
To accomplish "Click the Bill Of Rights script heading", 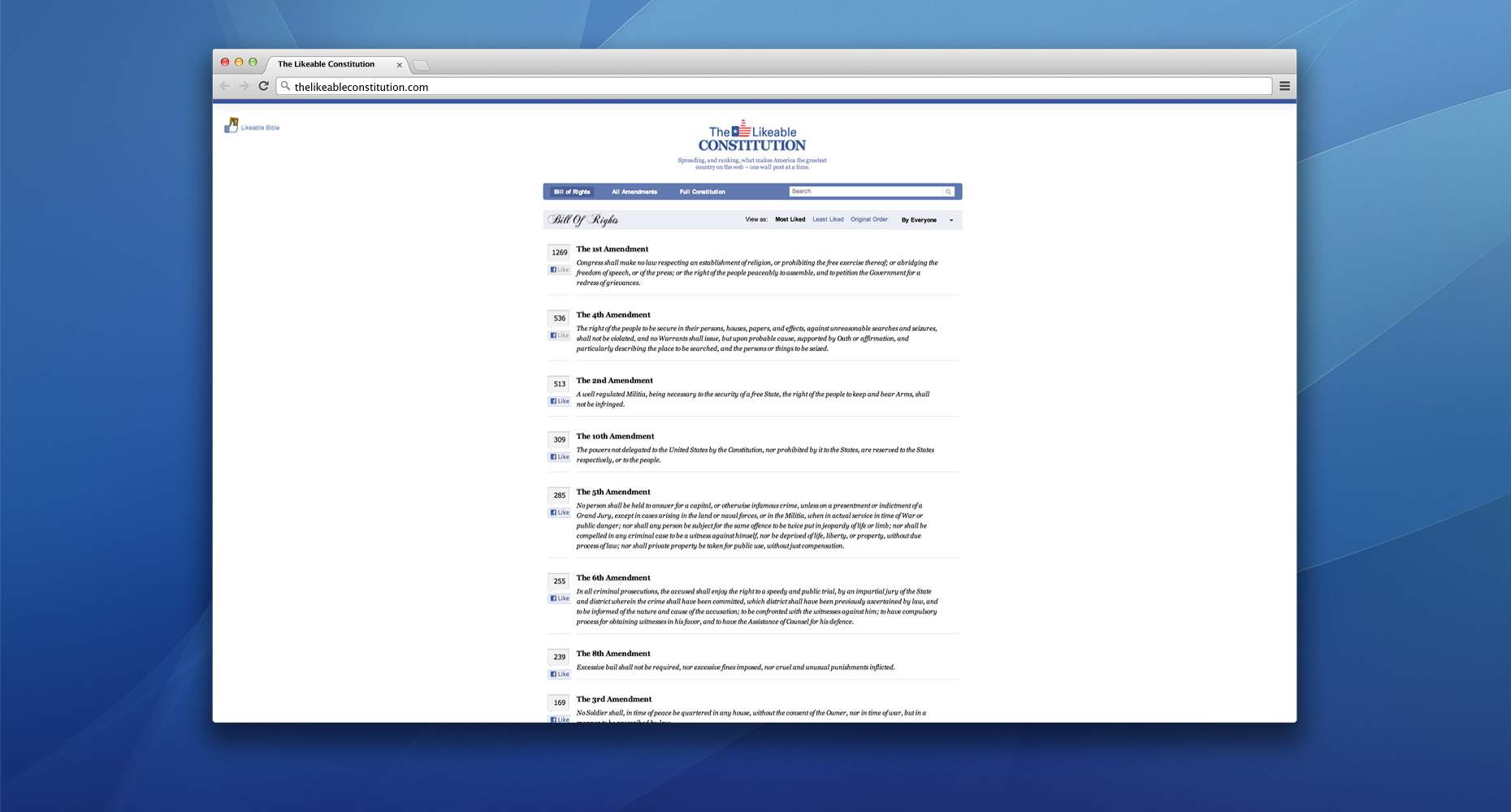I will [582, 220].
